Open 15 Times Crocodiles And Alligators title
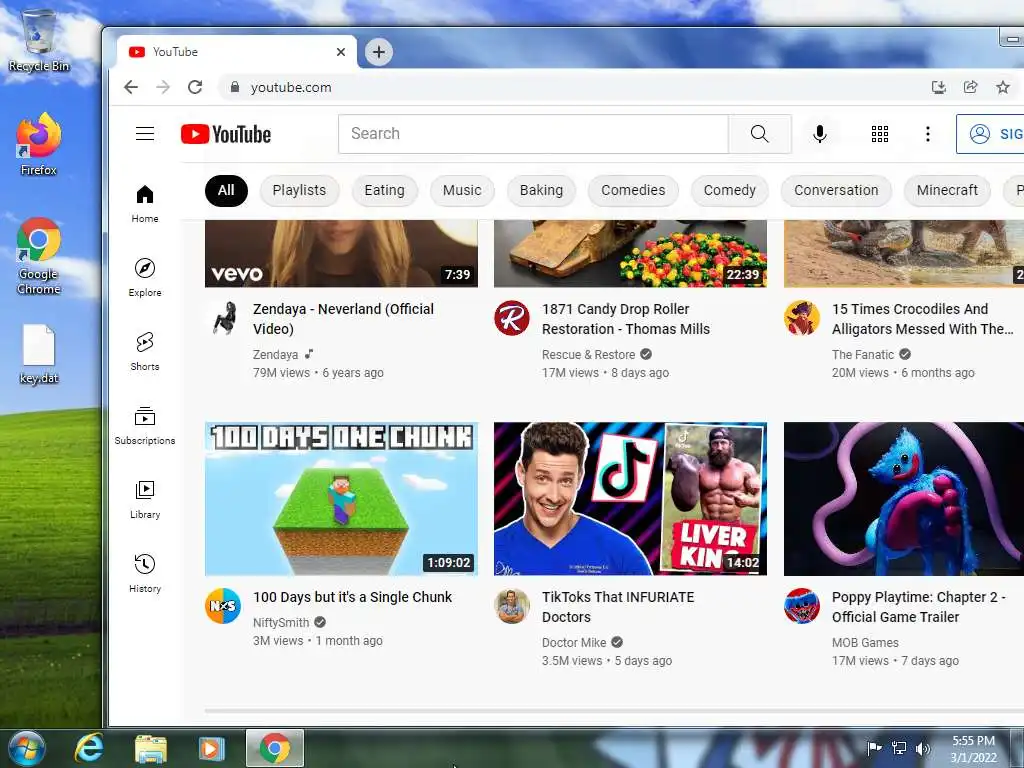The width and height of the screenshot is (1024, 768). point(922,319)
